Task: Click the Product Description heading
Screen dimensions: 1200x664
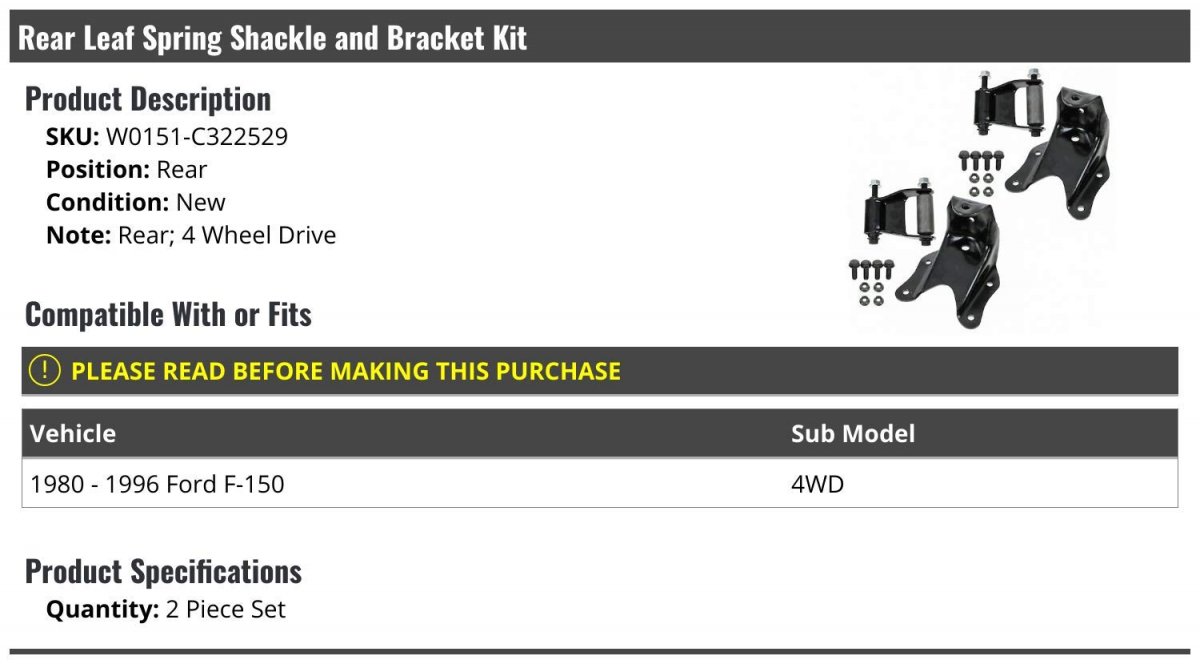Action: pos(148,99)
